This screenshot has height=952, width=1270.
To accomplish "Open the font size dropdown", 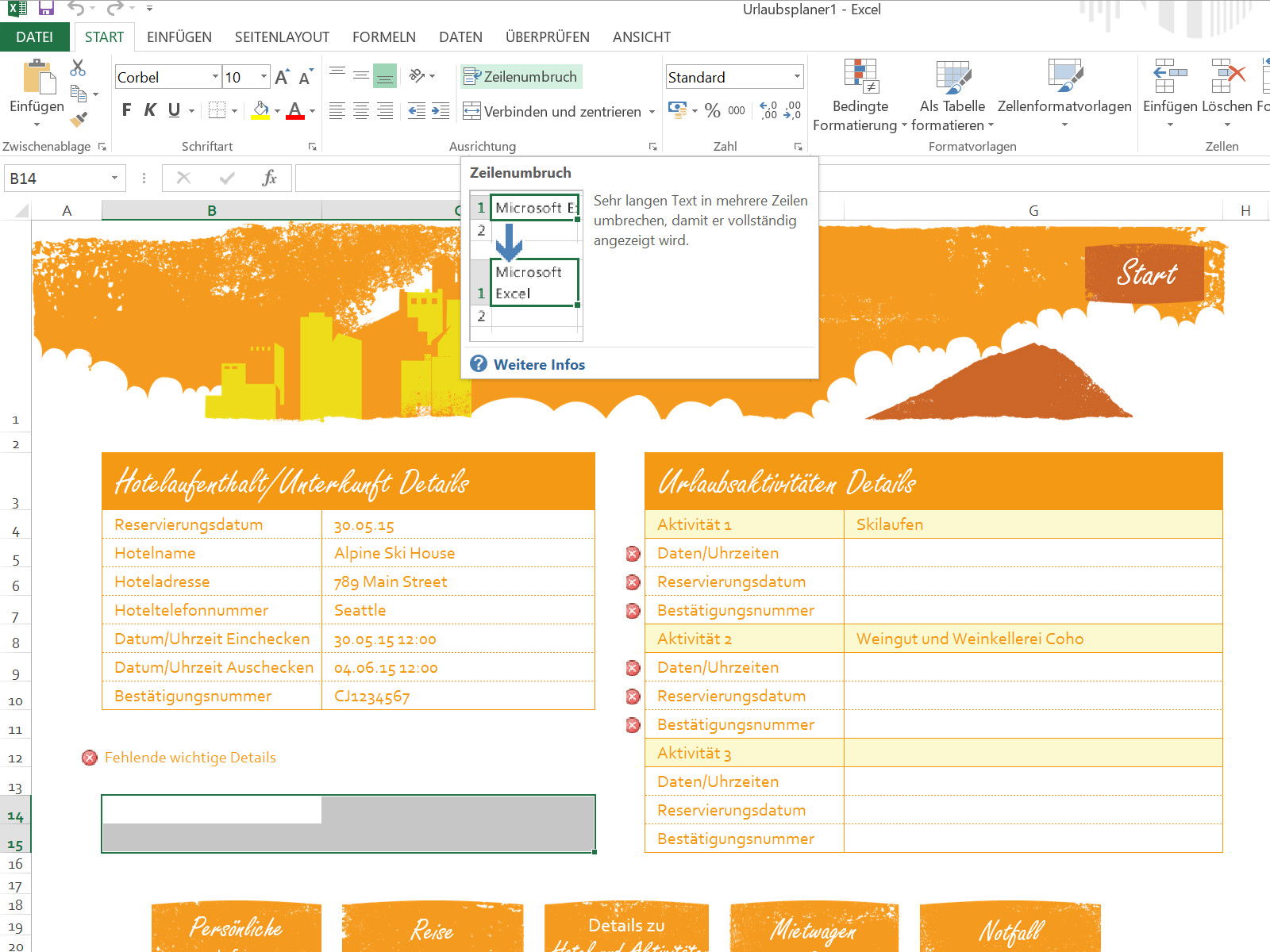I will click(x=264, y=77).
